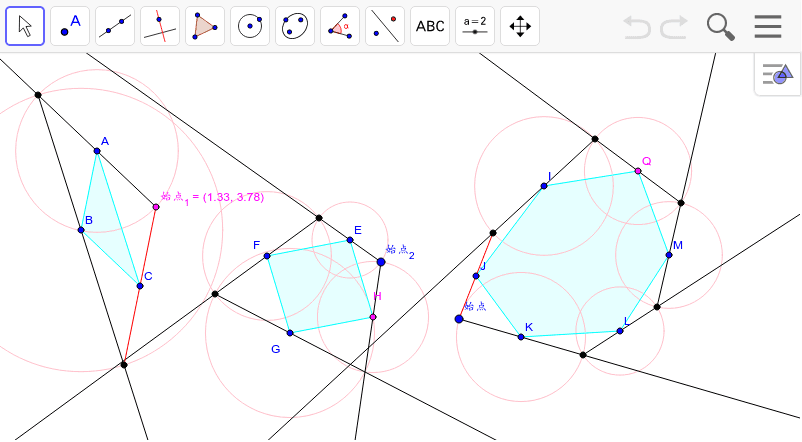Click the shaded quadrilateral EFGH interior
The width and height of the screenshot is (802, 442).
(321, 286)
